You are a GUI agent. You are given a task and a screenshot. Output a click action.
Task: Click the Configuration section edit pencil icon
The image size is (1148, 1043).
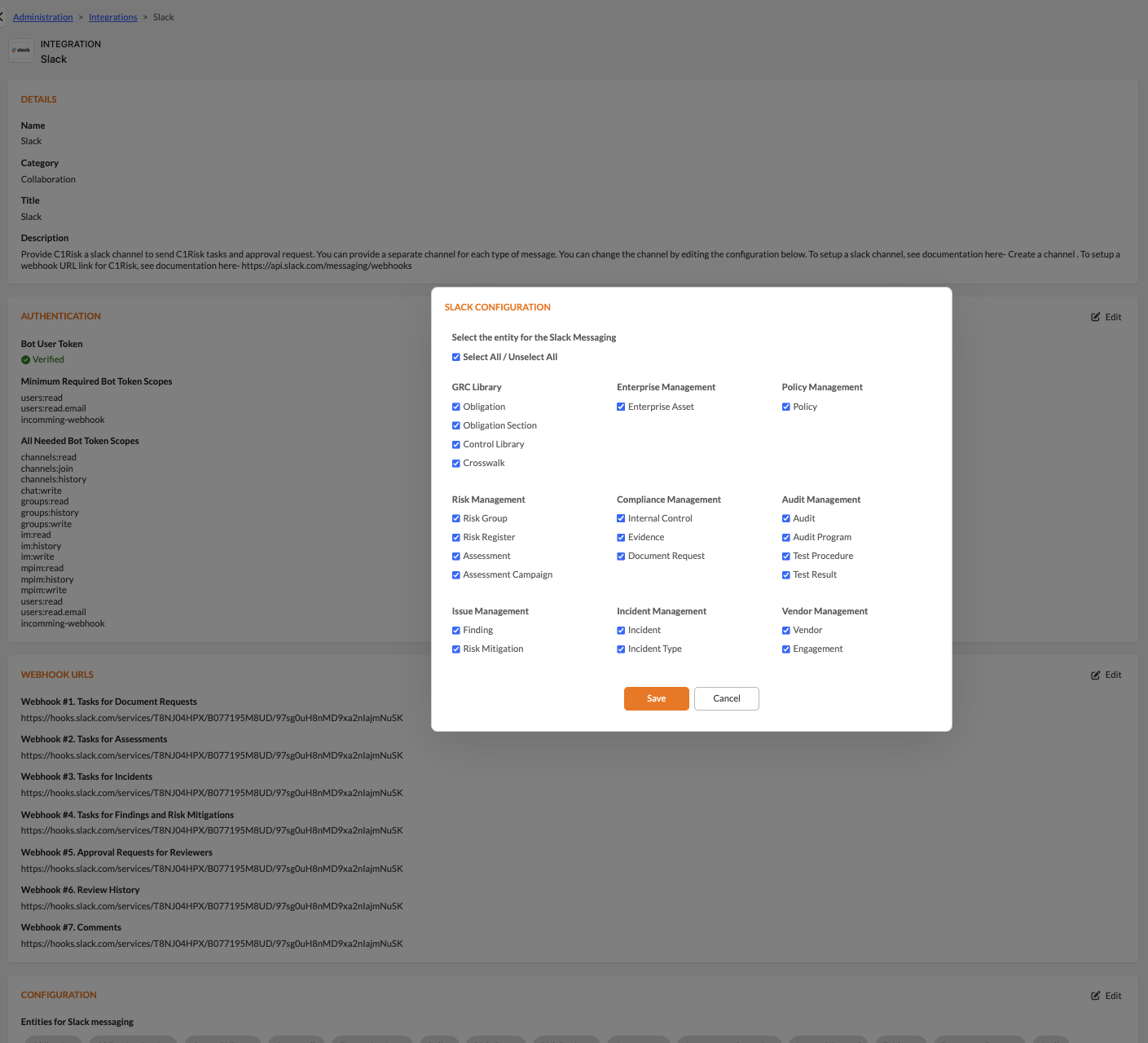pos(1096,996)
